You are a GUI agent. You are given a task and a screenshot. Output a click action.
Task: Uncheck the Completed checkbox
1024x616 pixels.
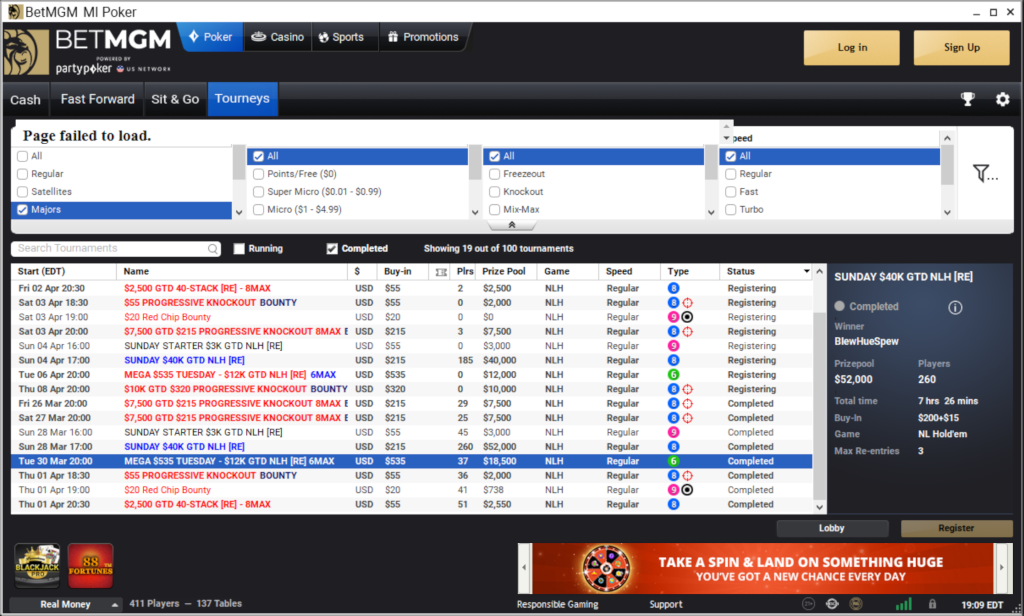coord(332,249)
